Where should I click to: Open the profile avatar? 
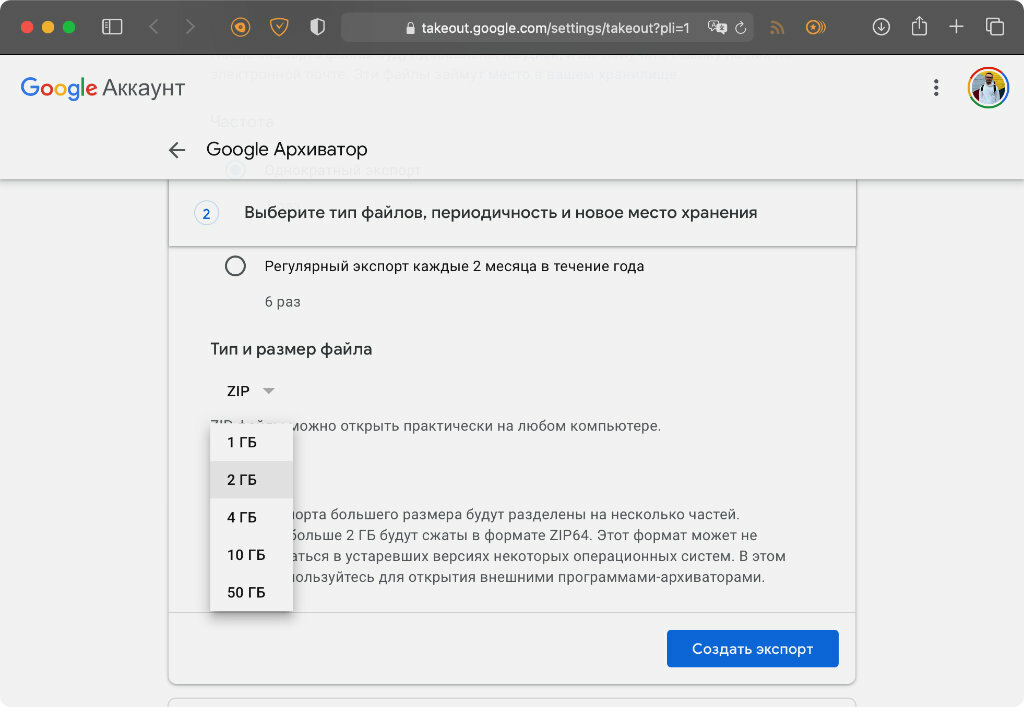tap(988, 87)
